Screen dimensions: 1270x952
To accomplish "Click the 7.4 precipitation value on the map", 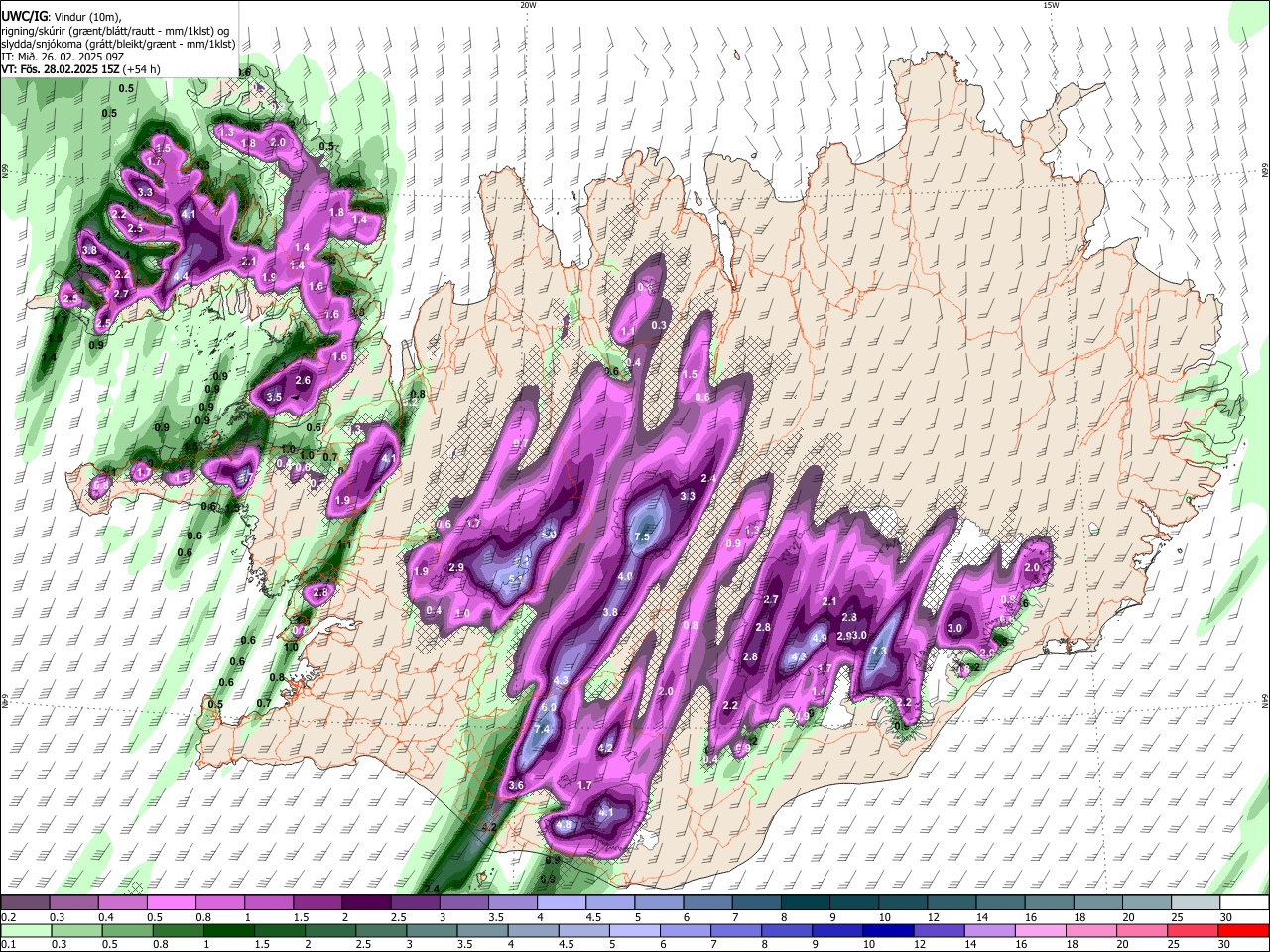I will click(x=542, y=729).
